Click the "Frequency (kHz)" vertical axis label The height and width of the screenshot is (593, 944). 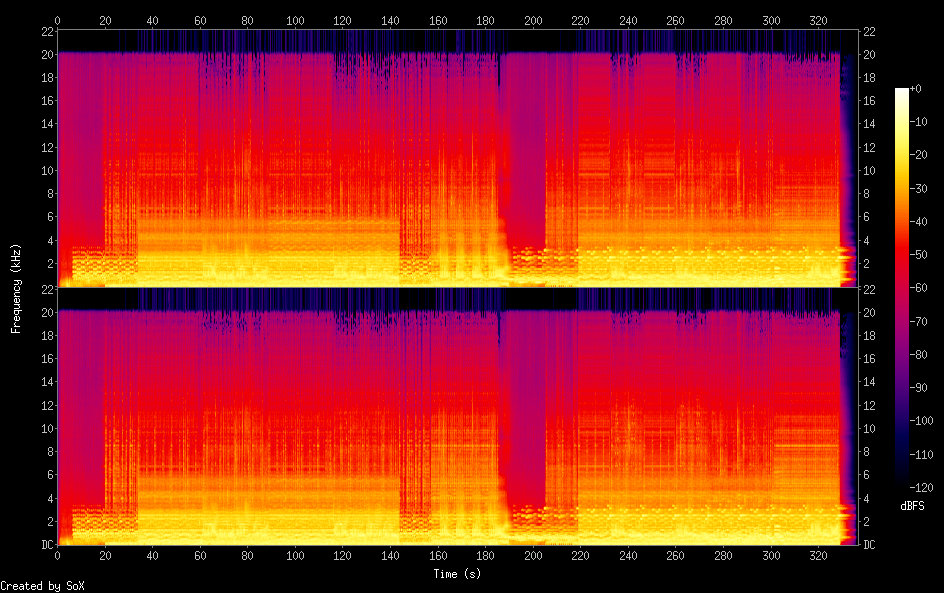tap(16, 287)
